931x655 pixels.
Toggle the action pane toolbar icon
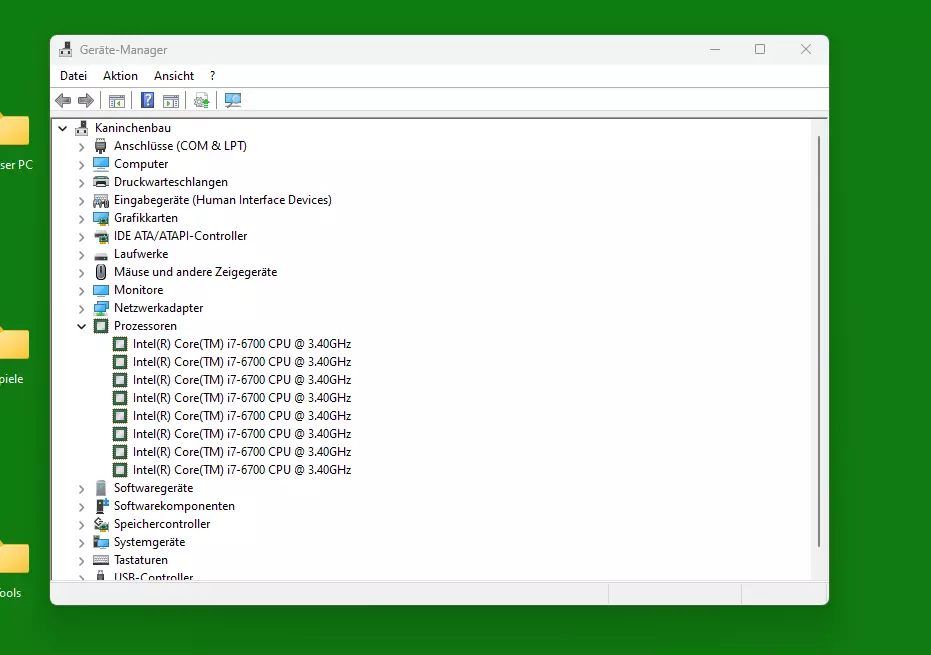[x=171, y=100]
